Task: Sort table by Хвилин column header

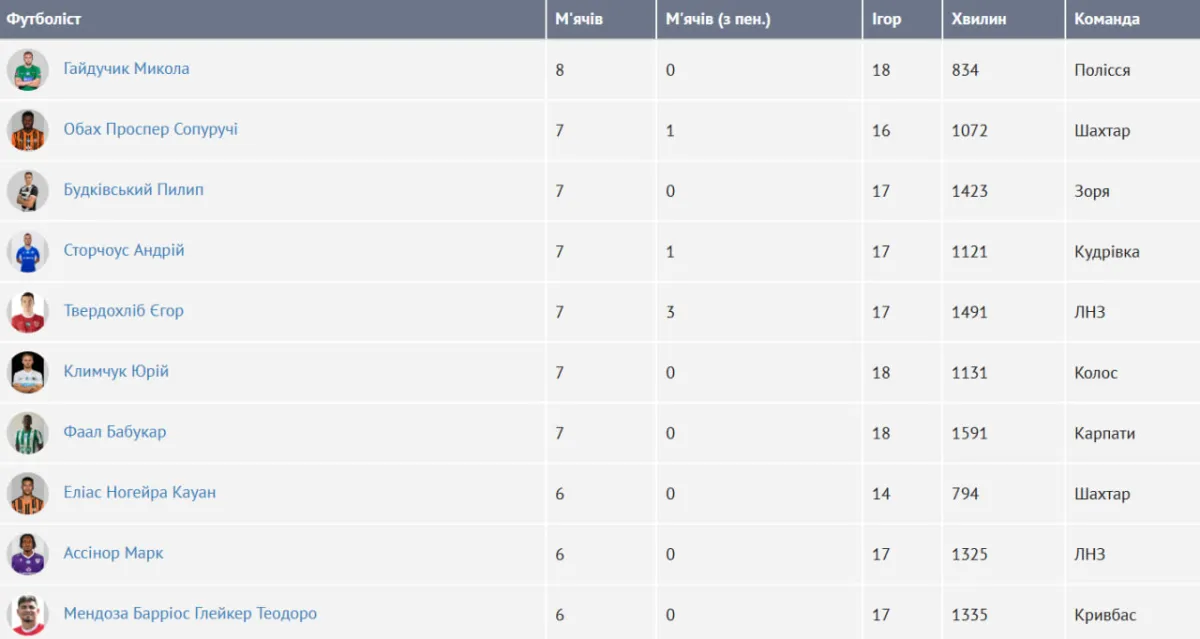Action: (x=979, y=19)
